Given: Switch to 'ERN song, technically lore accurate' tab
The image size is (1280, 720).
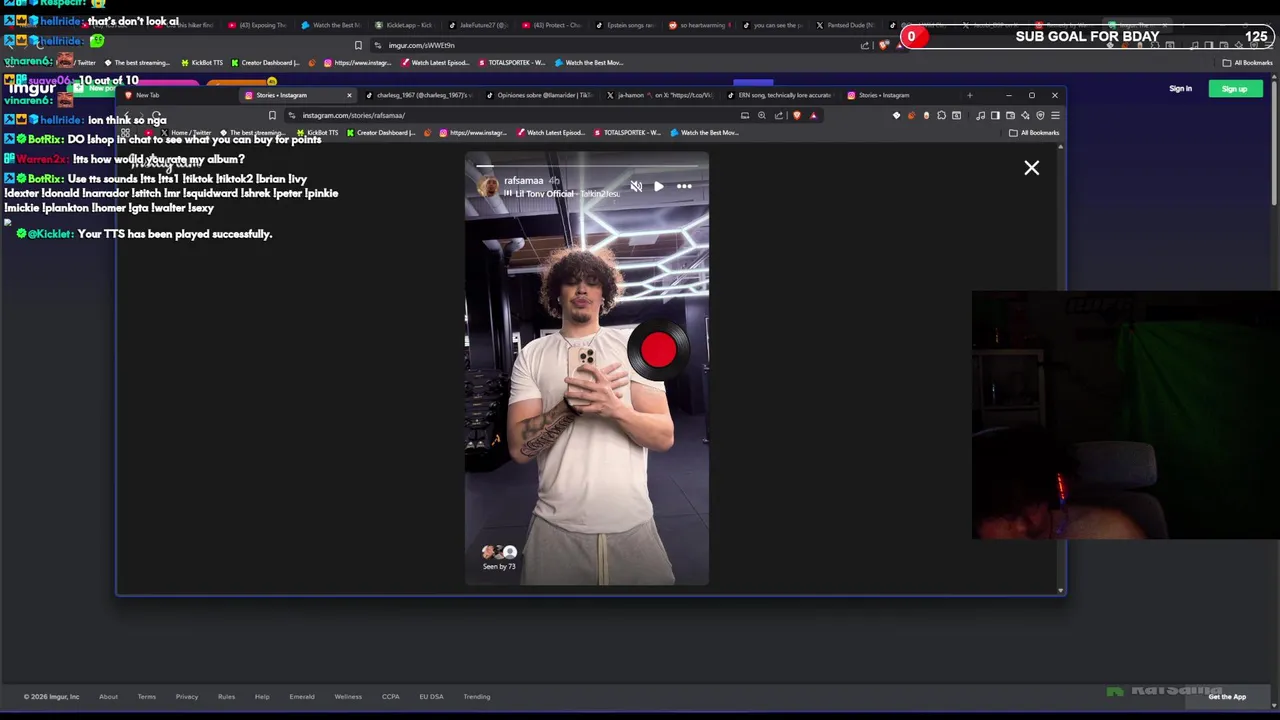Looking at the screenshot, I should pos(780,95).
